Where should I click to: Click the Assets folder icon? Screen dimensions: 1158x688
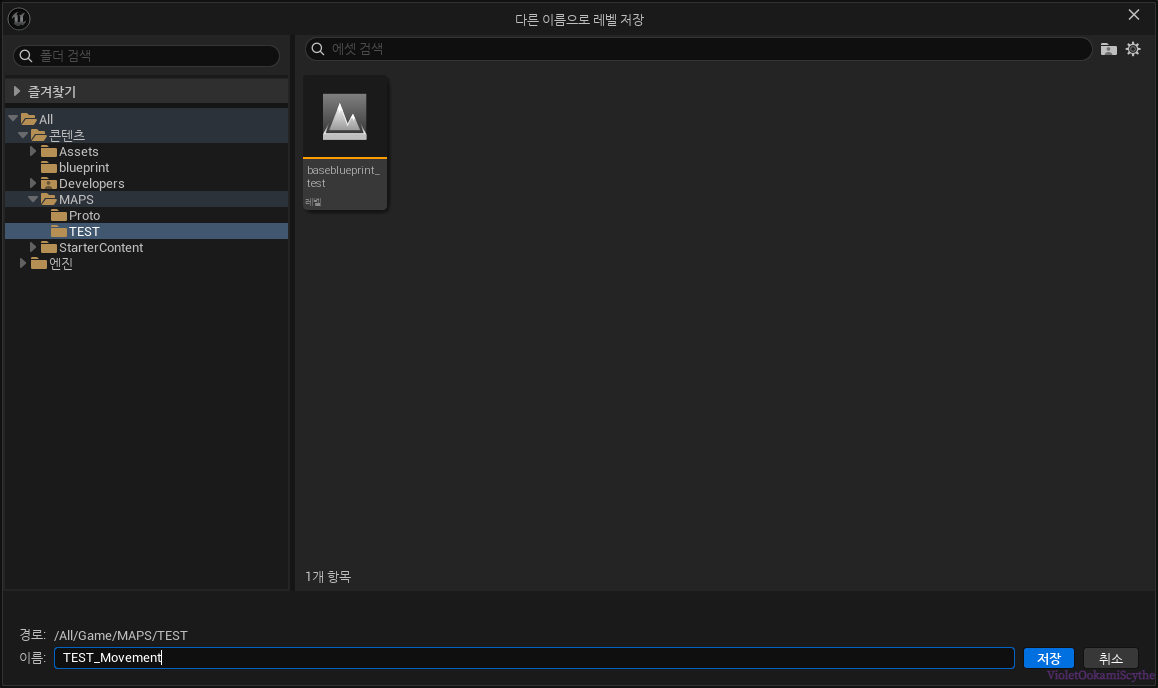pos(49,151)
